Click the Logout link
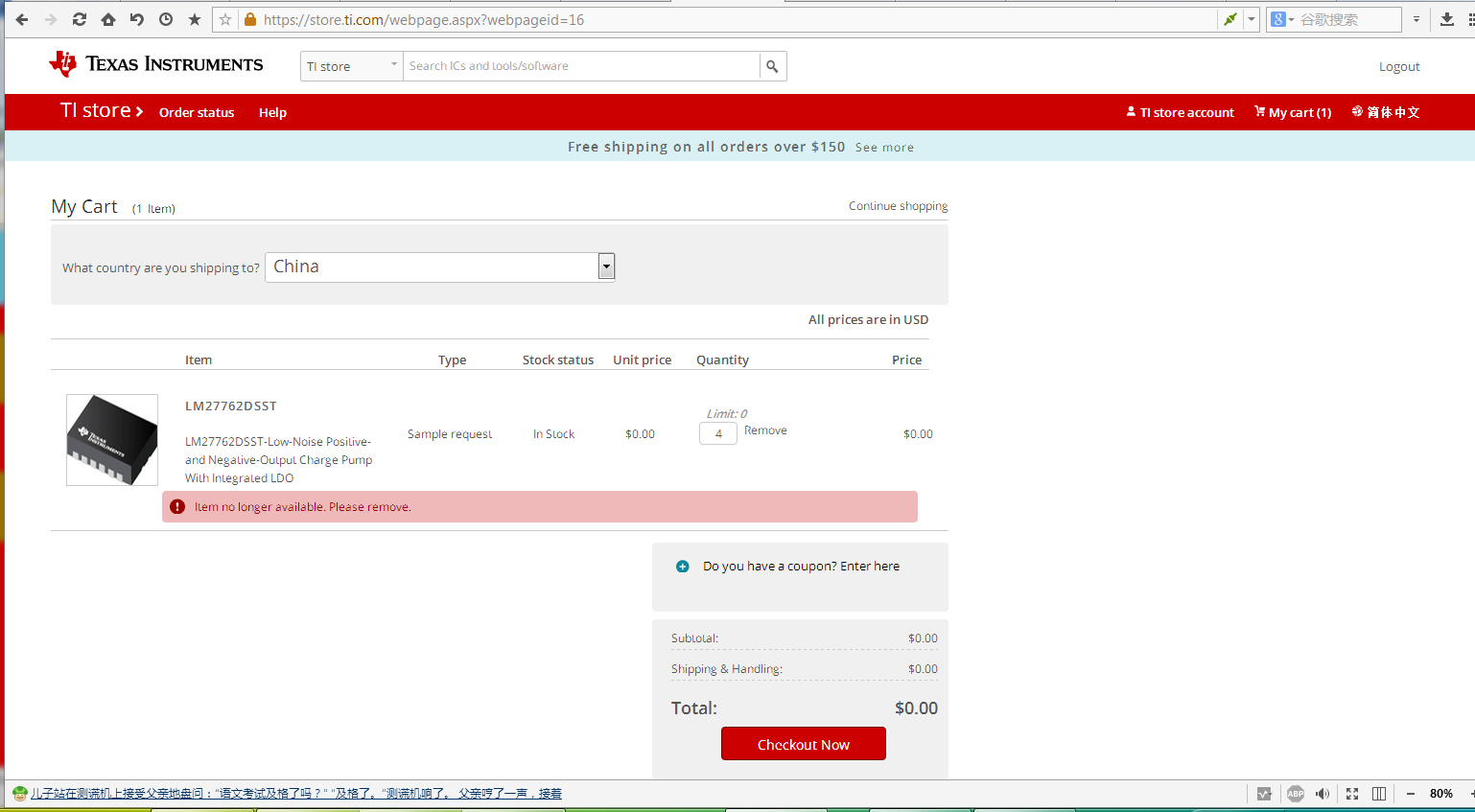 click(x=1399, y=66)
